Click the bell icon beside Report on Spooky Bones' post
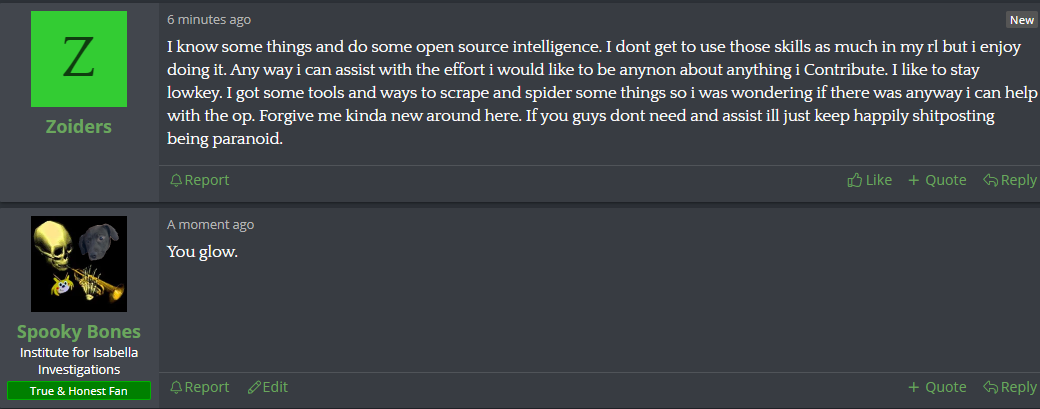Screen dimensions: 1040x409 176,387
